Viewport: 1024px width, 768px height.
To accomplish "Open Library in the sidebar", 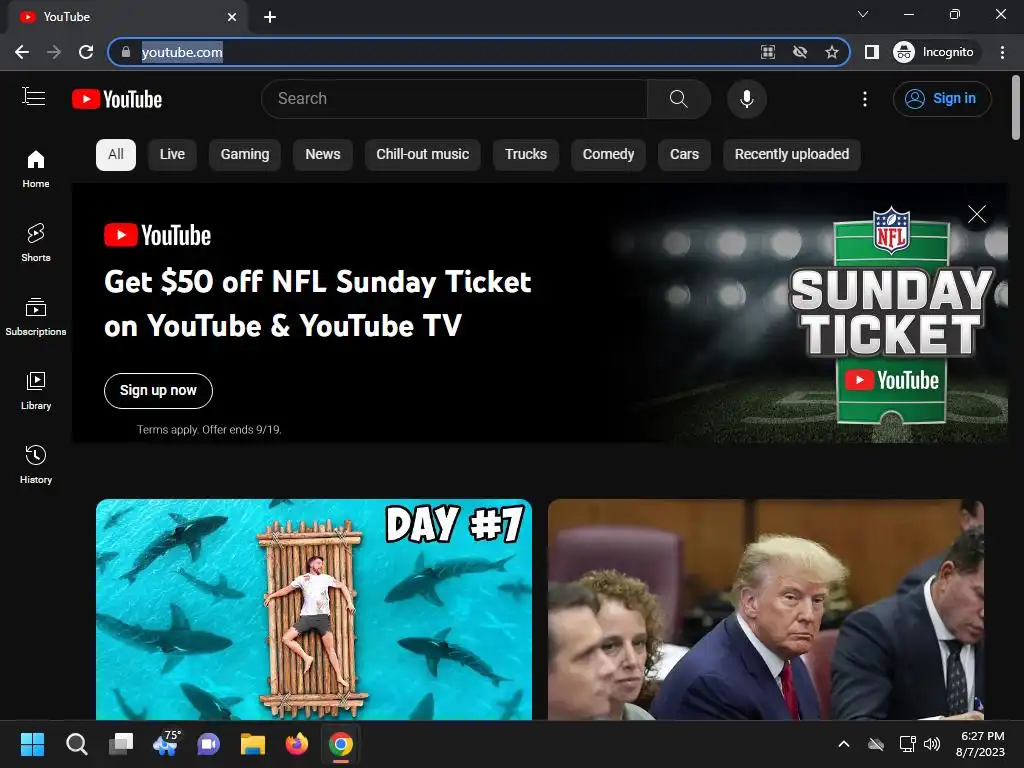I will (x=36, y=391).
